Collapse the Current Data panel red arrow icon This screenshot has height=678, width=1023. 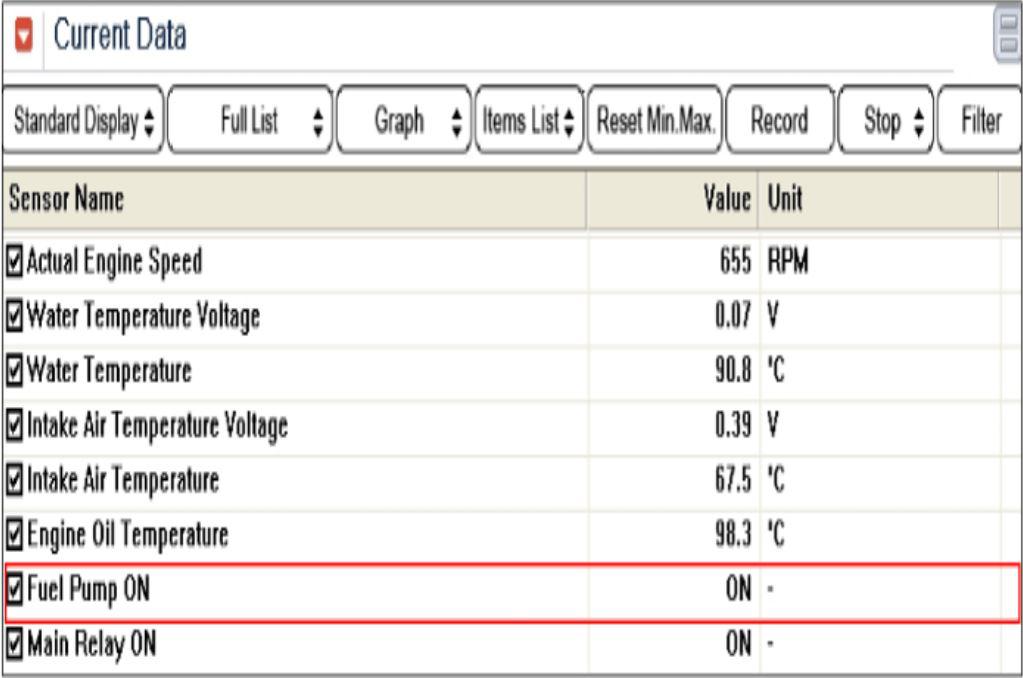tap(23, 35)
